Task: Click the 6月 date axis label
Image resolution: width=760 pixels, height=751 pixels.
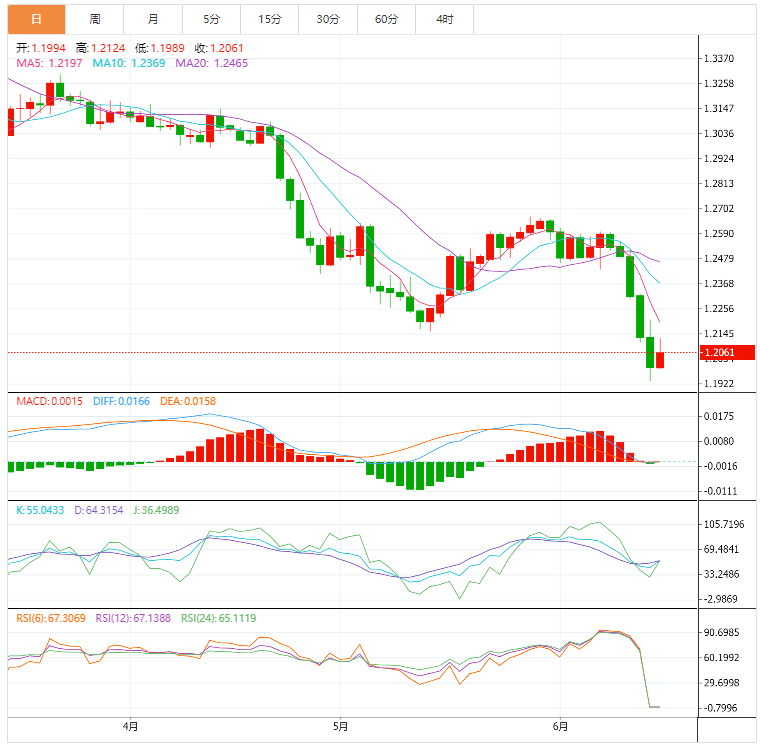Action: point(560,727)
